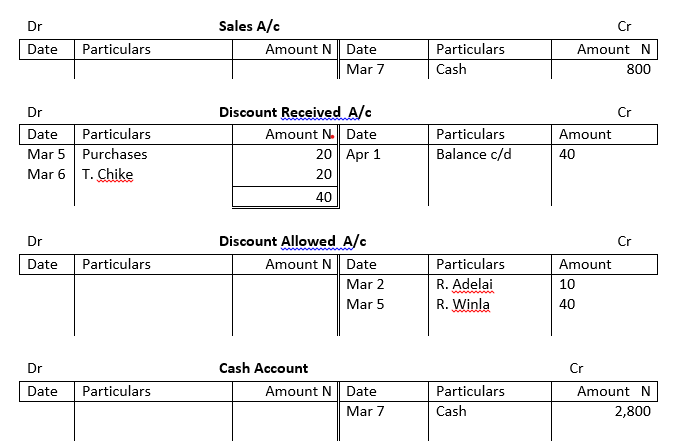This screenshot has height=448, width=686.
Task: Click the Mar 6 date cell
Action: point(46,175)
